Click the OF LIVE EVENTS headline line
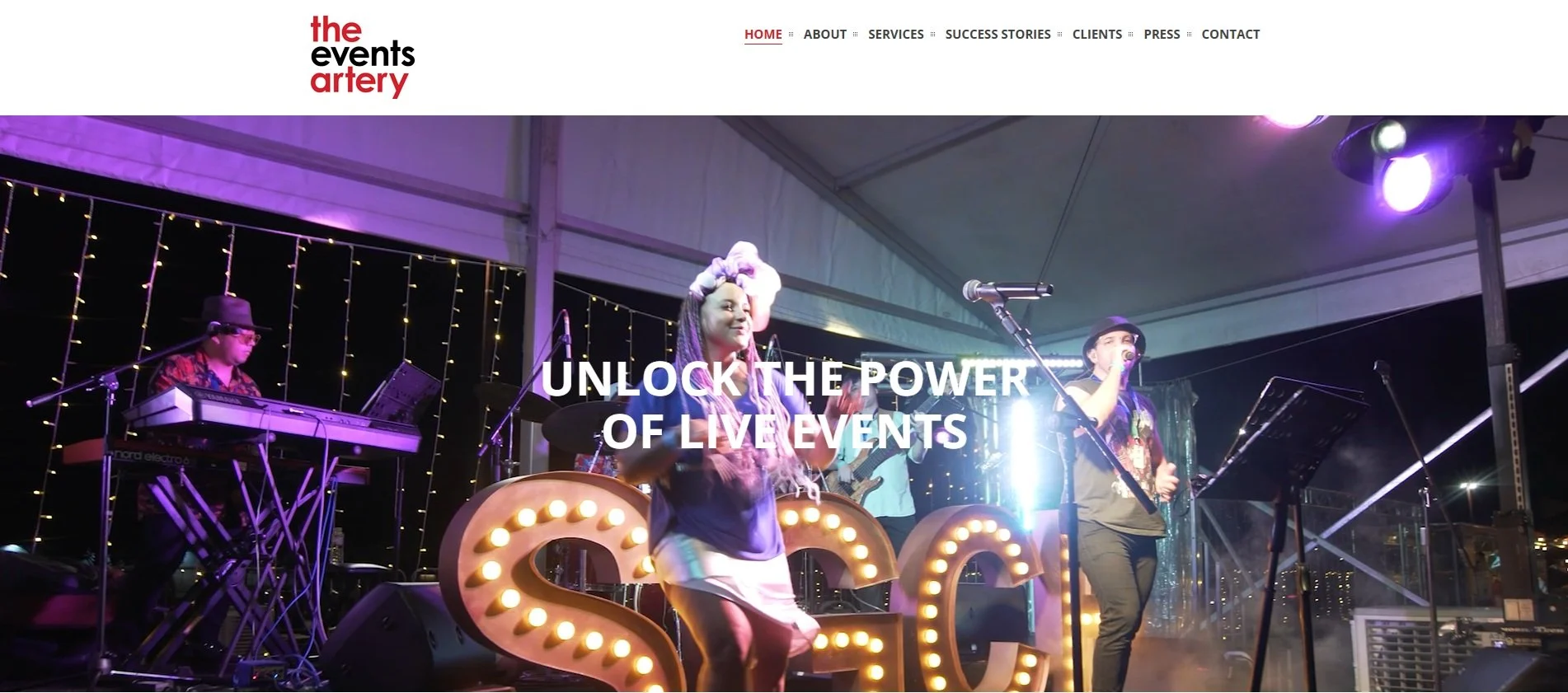1568x693 pixels. [784, 431]
